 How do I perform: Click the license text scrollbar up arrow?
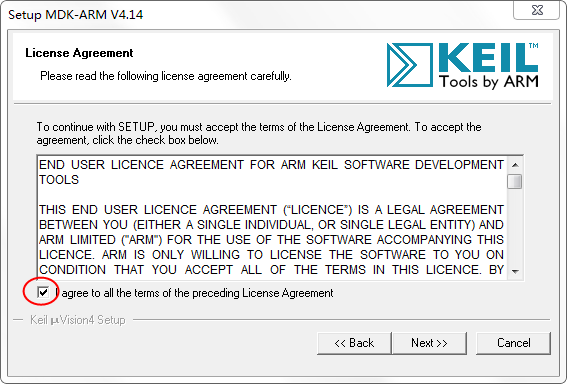pos(515,165)
